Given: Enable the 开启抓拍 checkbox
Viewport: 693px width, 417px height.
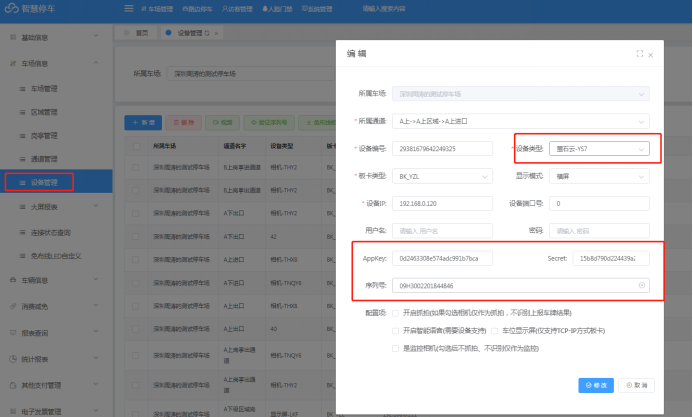Looking at the screenshot, I should pyautogui.click(x=396, y=313).
